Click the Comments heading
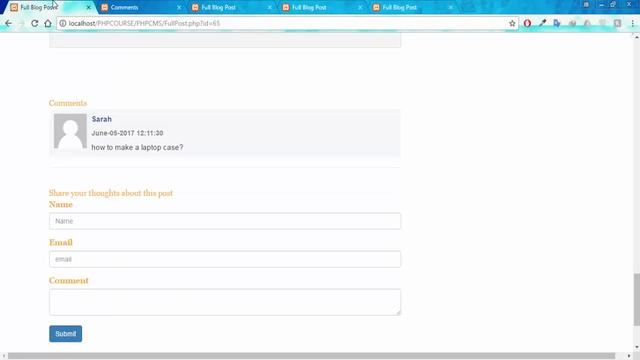 [68, 103]
